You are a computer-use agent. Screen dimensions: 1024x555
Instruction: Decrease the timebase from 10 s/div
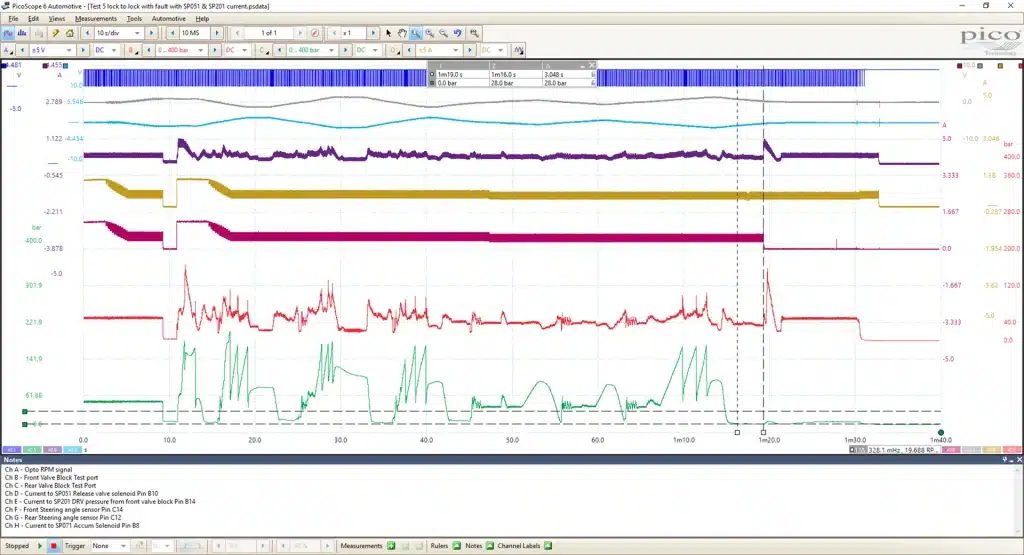[87, 33]
